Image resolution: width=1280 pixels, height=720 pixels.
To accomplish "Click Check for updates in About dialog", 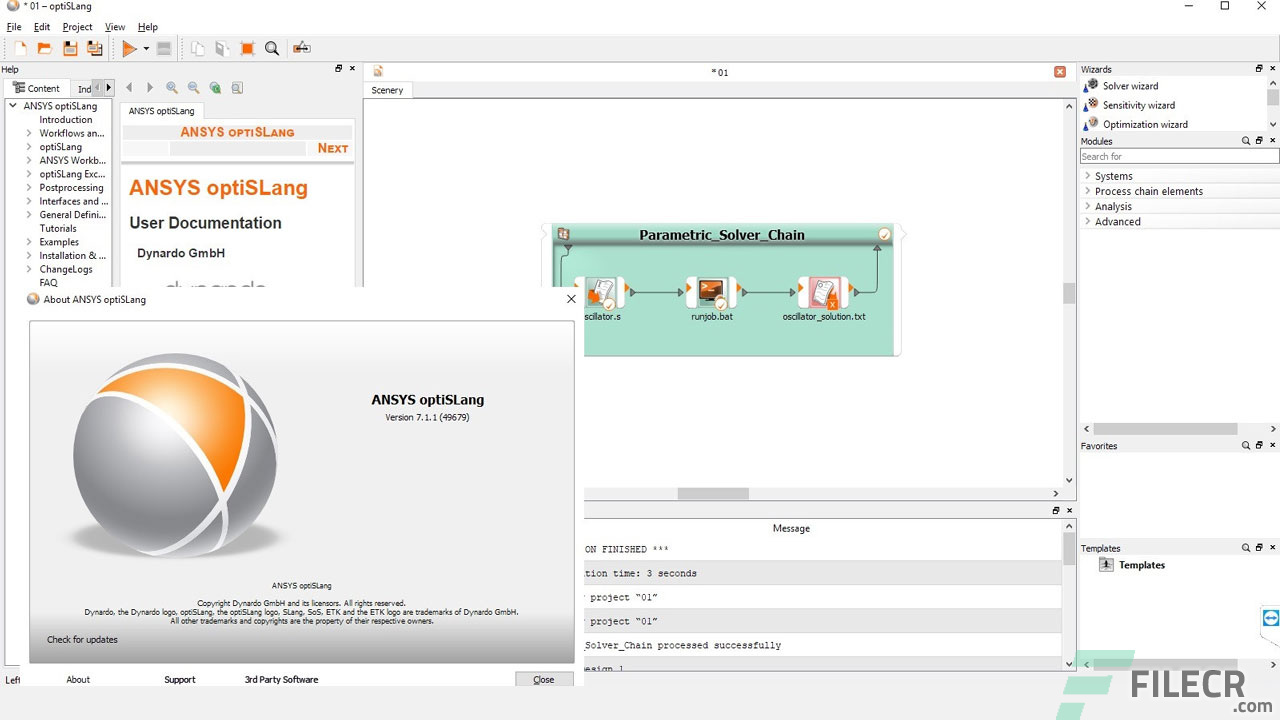I will (x=82, y=640).
